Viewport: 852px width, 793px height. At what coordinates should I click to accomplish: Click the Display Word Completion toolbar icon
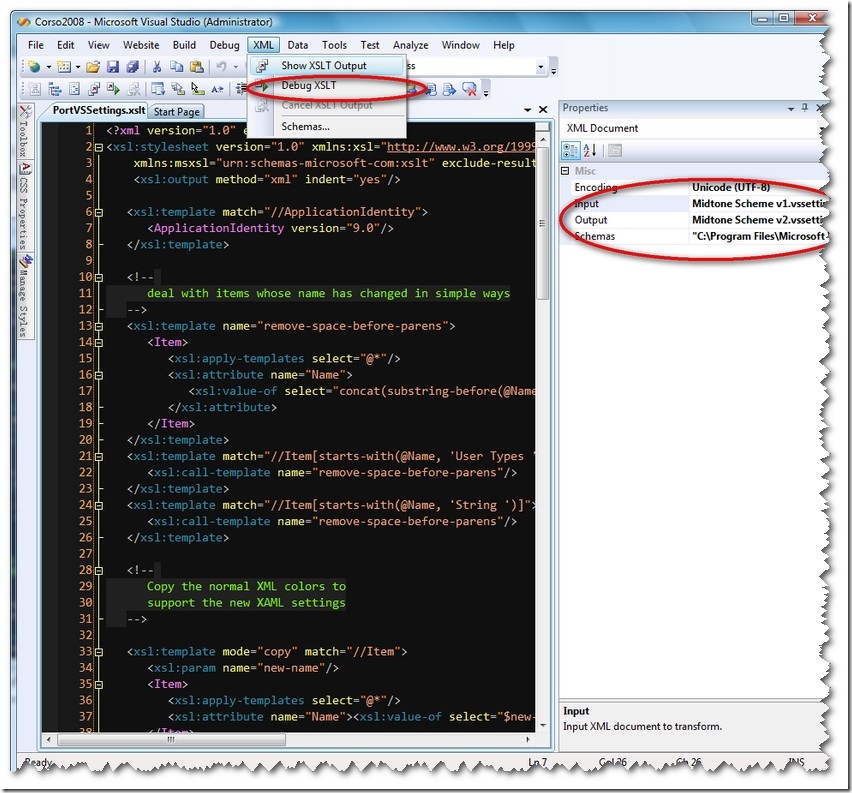click(x=217, y=89)
